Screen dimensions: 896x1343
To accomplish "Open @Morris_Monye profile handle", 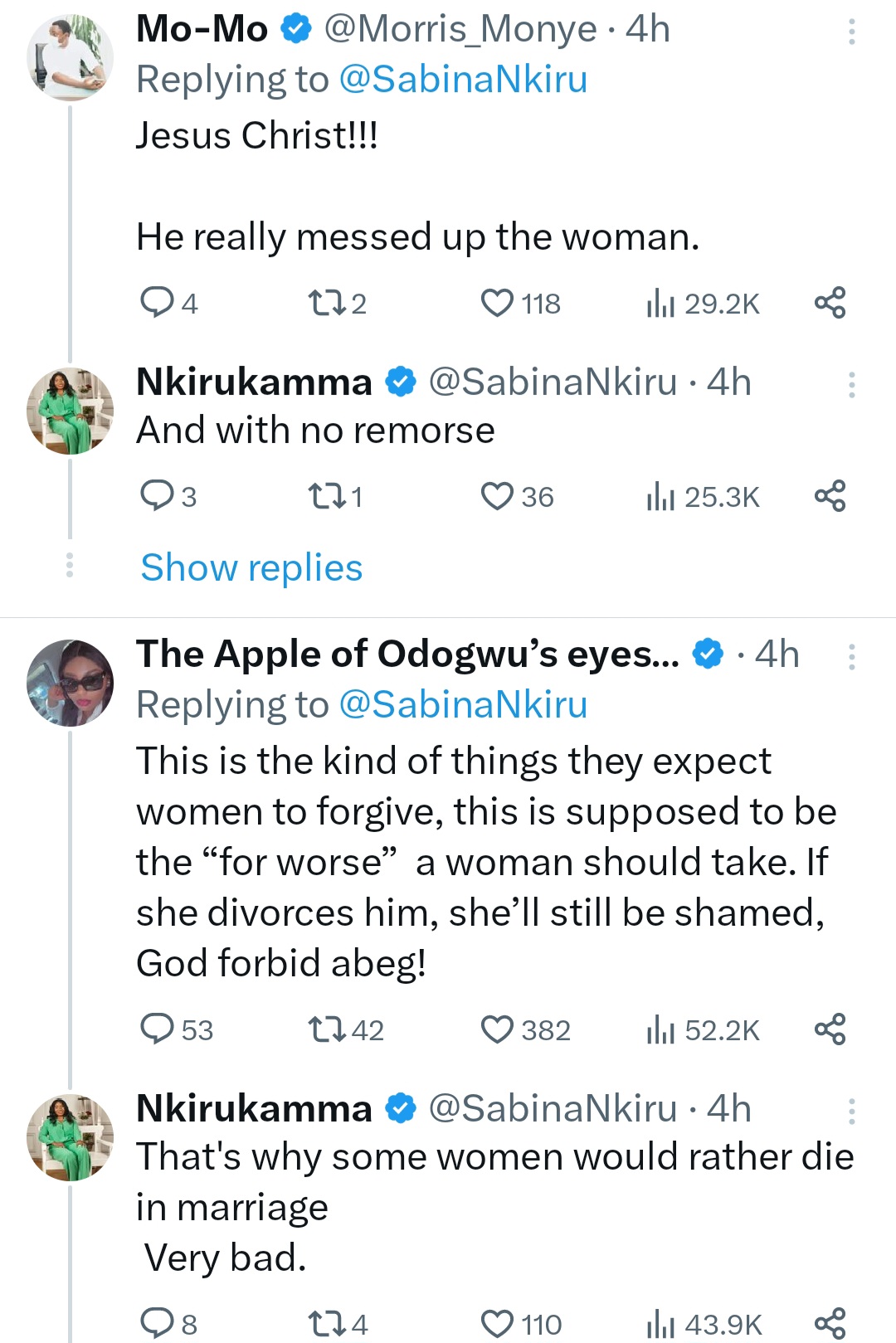I will pyautogui.click(x=460, y=29).
